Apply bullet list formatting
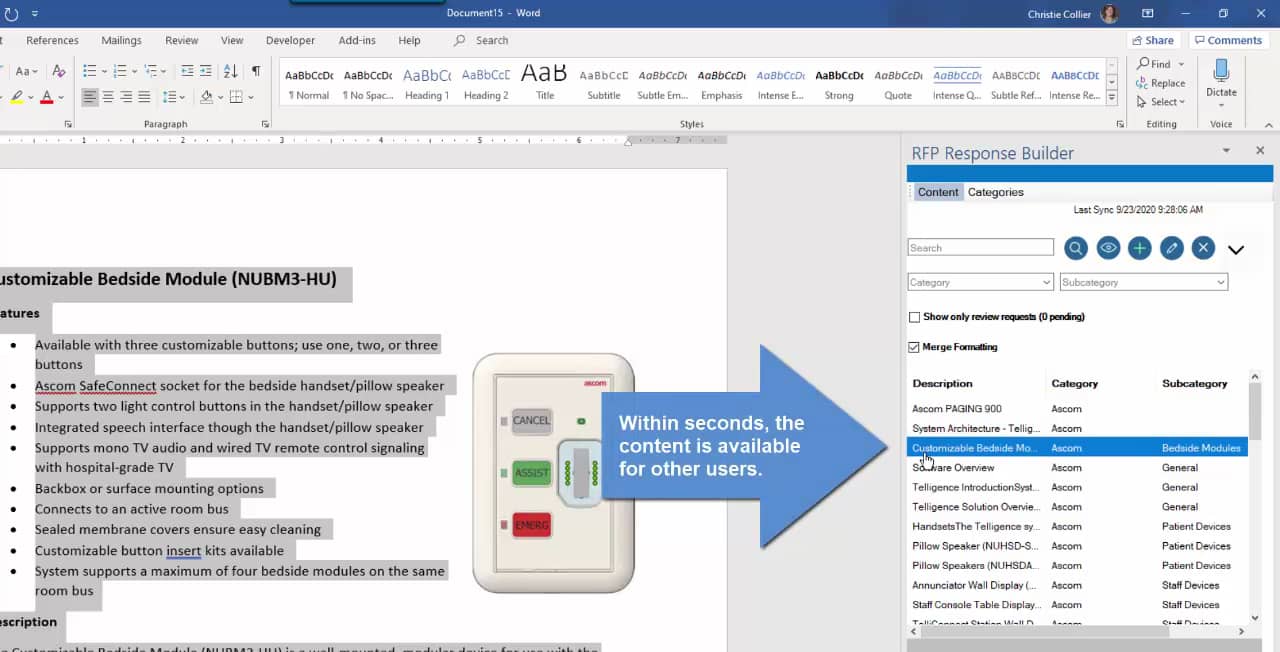 pos(89,71)
